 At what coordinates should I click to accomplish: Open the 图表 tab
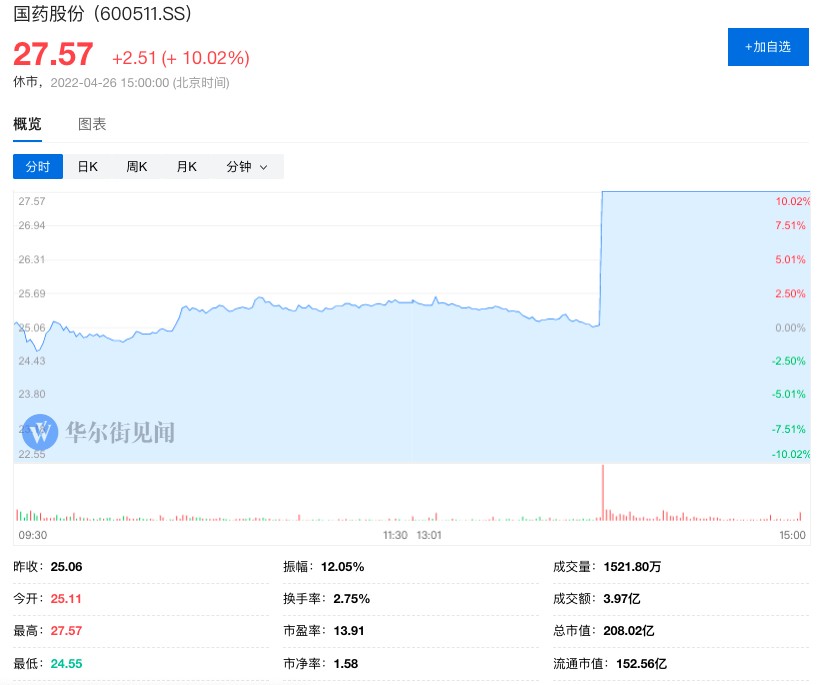coord(92,124)
